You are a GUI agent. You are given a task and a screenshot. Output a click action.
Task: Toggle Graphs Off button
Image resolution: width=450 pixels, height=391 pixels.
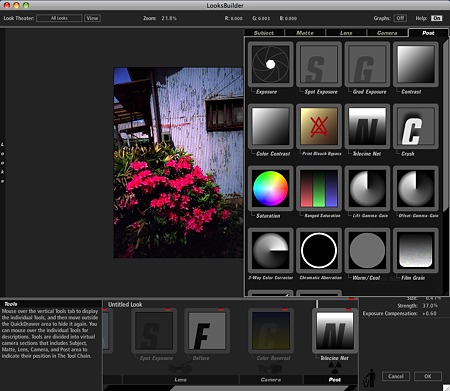click(400, 18)
